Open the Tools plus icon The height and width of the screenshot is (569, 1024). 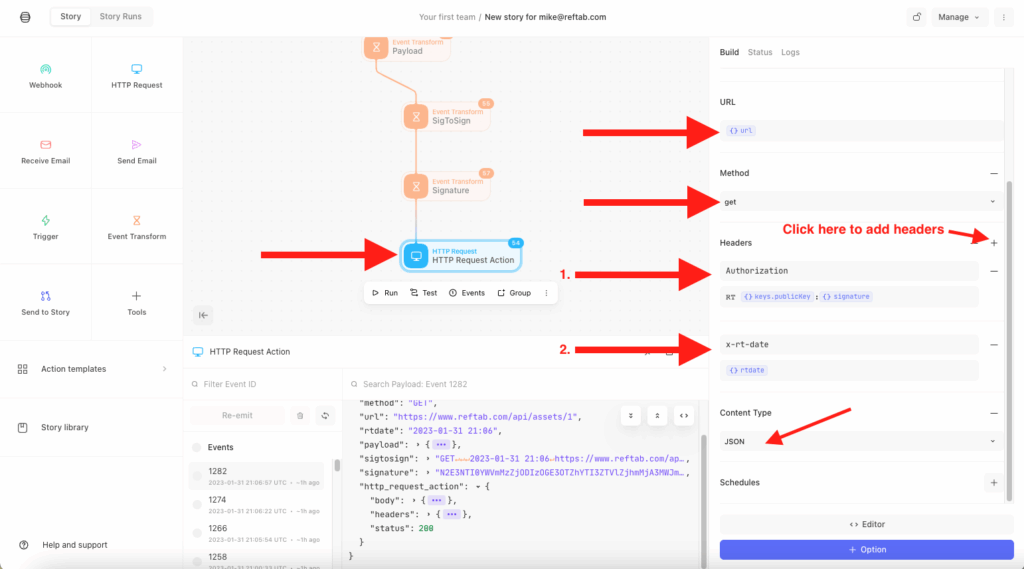136,296
